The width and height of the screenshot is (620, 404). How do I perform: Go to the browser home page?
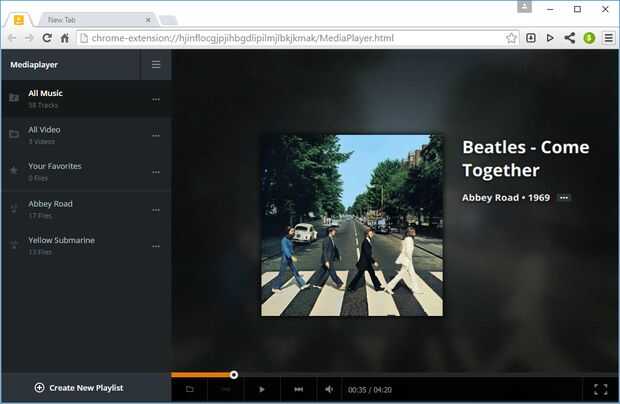(65, 38)
